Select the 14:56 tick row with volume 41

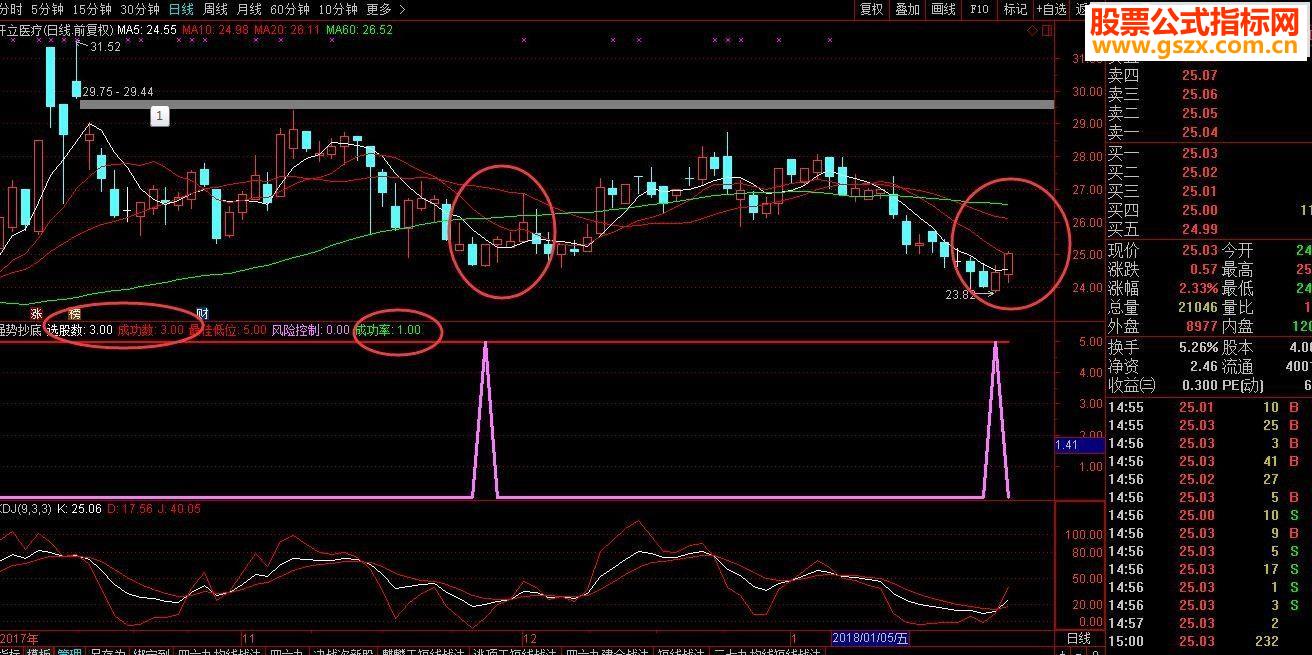pos(1209,462)
